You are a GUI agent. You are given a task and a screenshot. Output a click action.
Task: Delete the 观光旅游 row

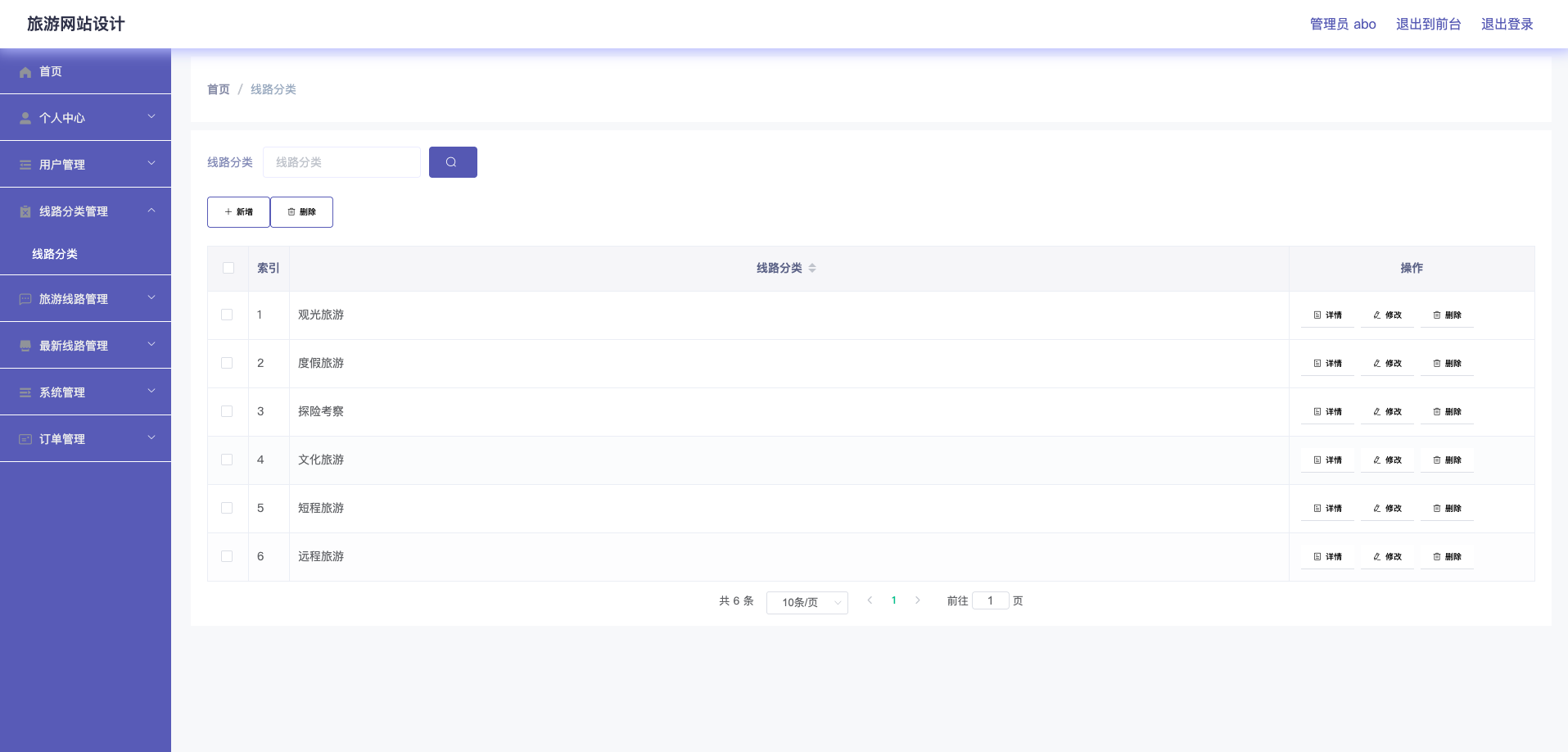point(1447,315)
